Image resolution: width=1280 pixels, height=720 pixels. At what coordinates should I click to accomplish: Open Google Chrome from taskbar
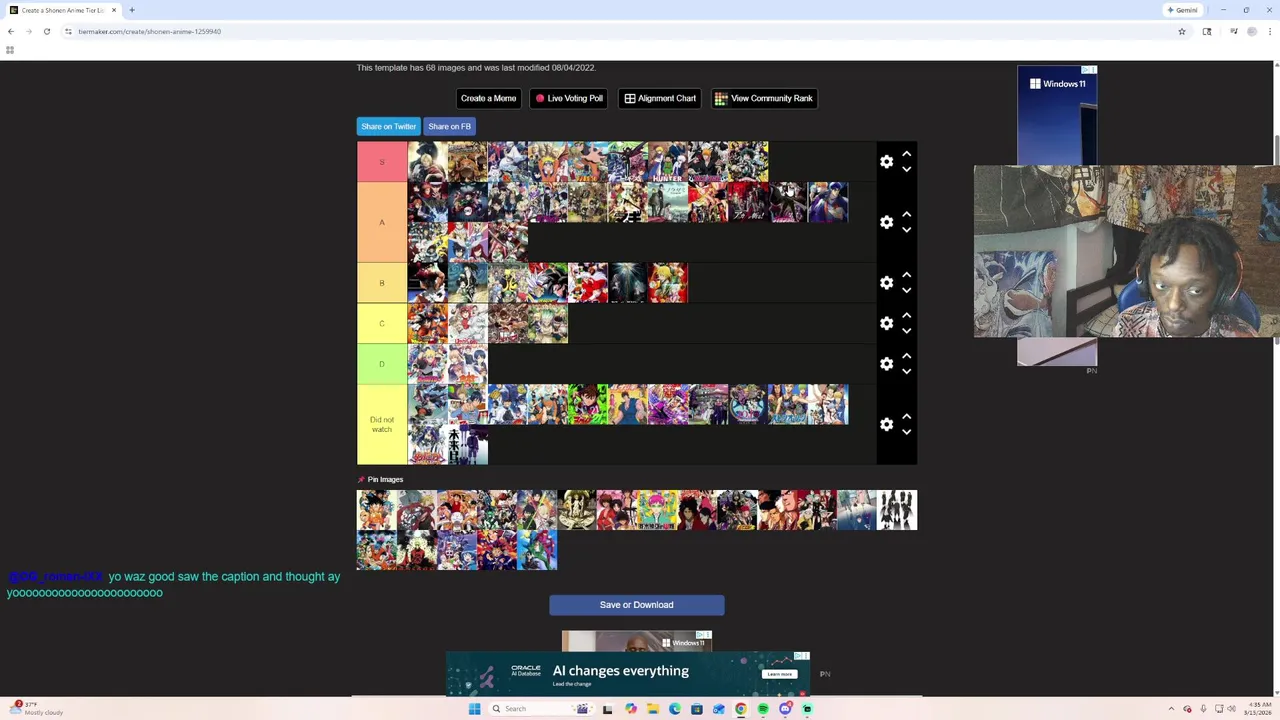click(741, 709)
